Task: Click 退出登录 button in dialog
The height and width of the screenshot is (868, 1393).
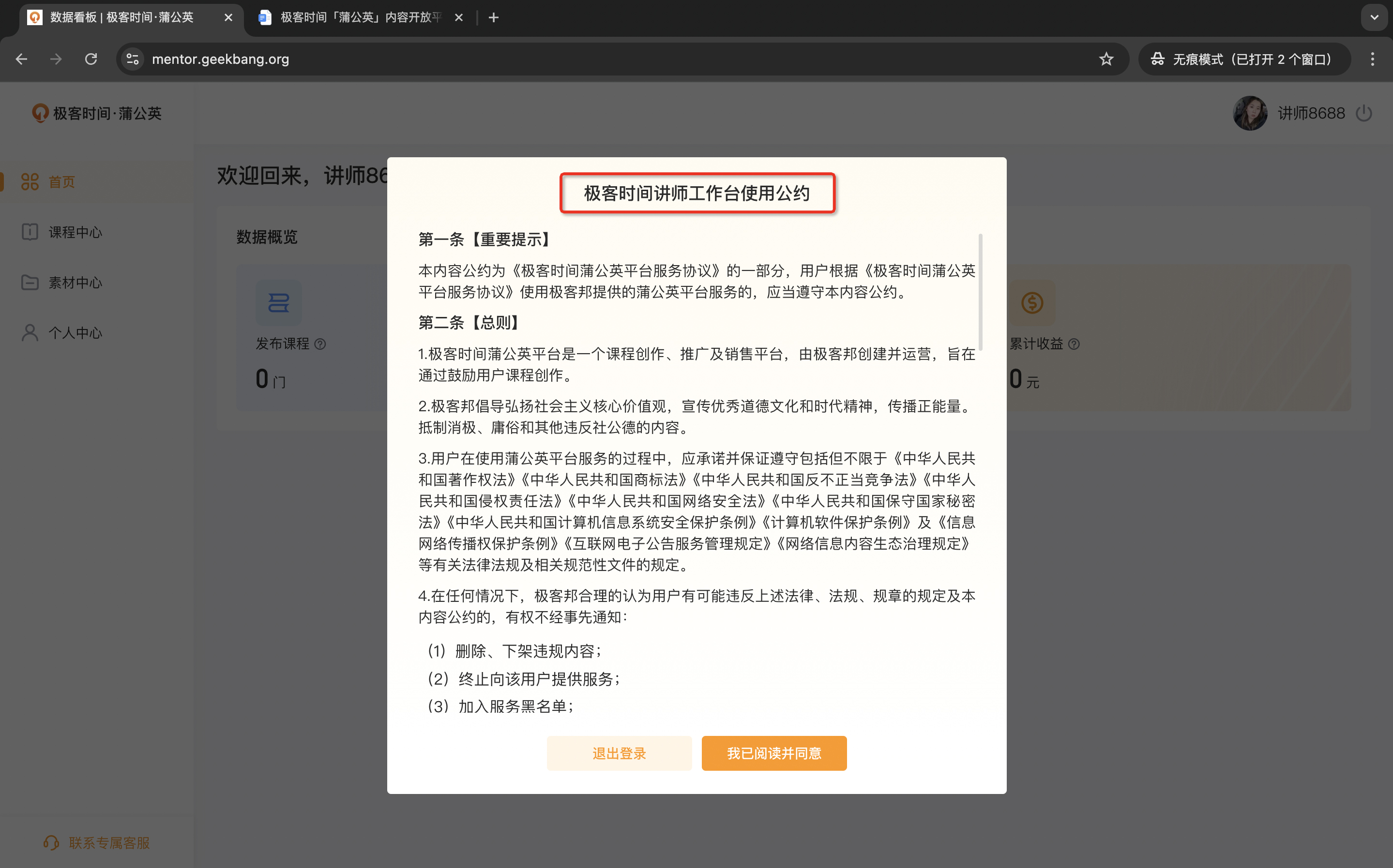Action: click(619, 753)
